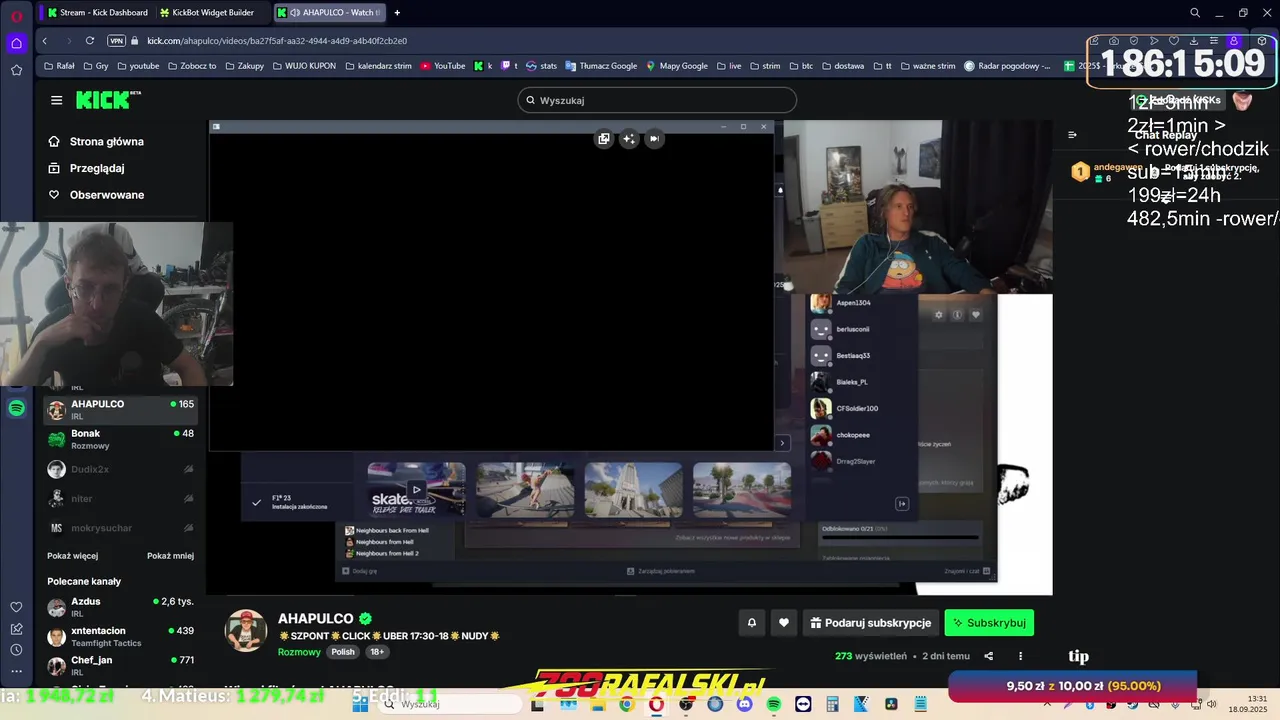Screen dimensions: 1280x720
Task: Click the browser address bar URL
Action: pyautogui.click(x=277, y=41)
